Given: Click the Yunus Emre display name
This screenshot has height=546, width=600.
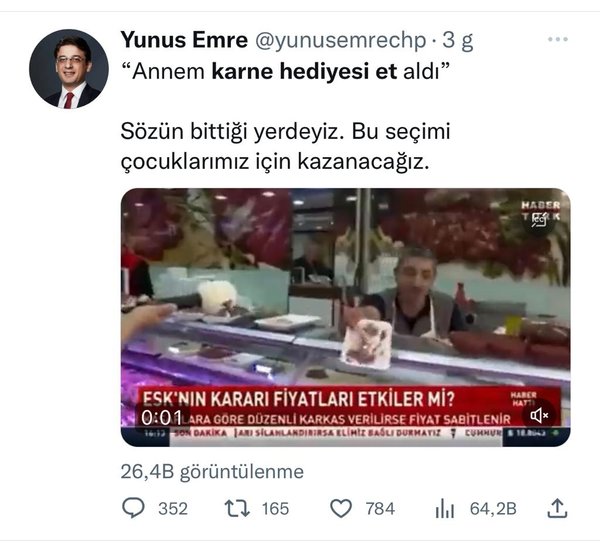Looking at the screenshot, I should click(x=184, y=40).
